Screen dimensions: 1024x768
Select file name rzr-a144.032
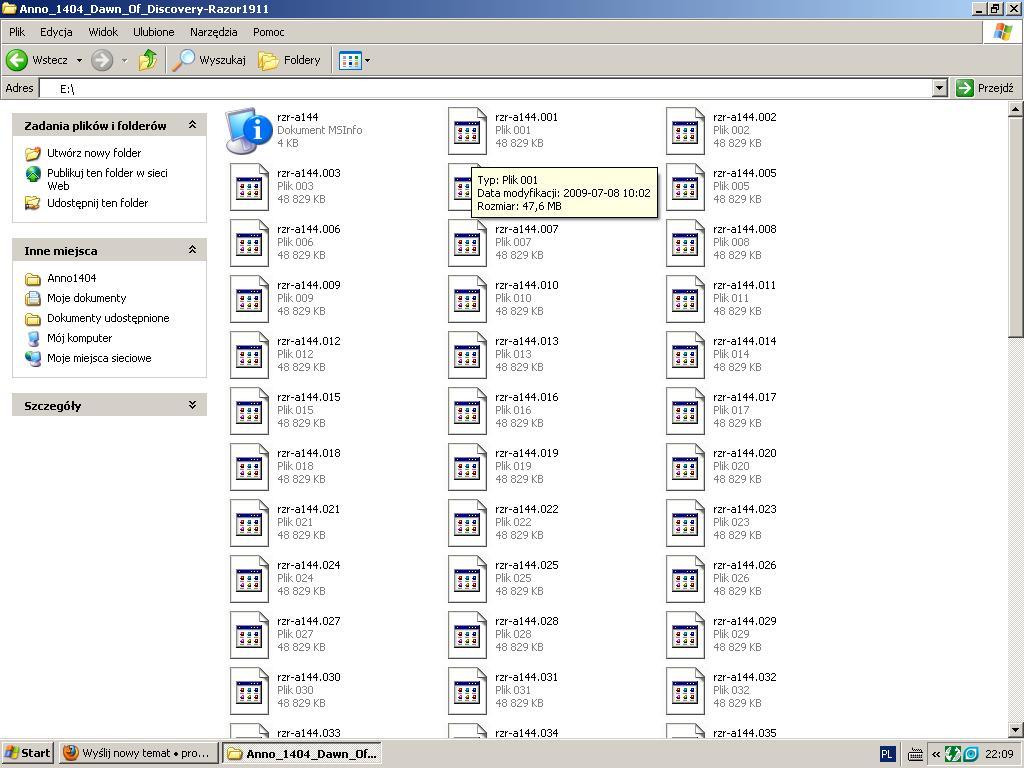click(x=744, y=678)
